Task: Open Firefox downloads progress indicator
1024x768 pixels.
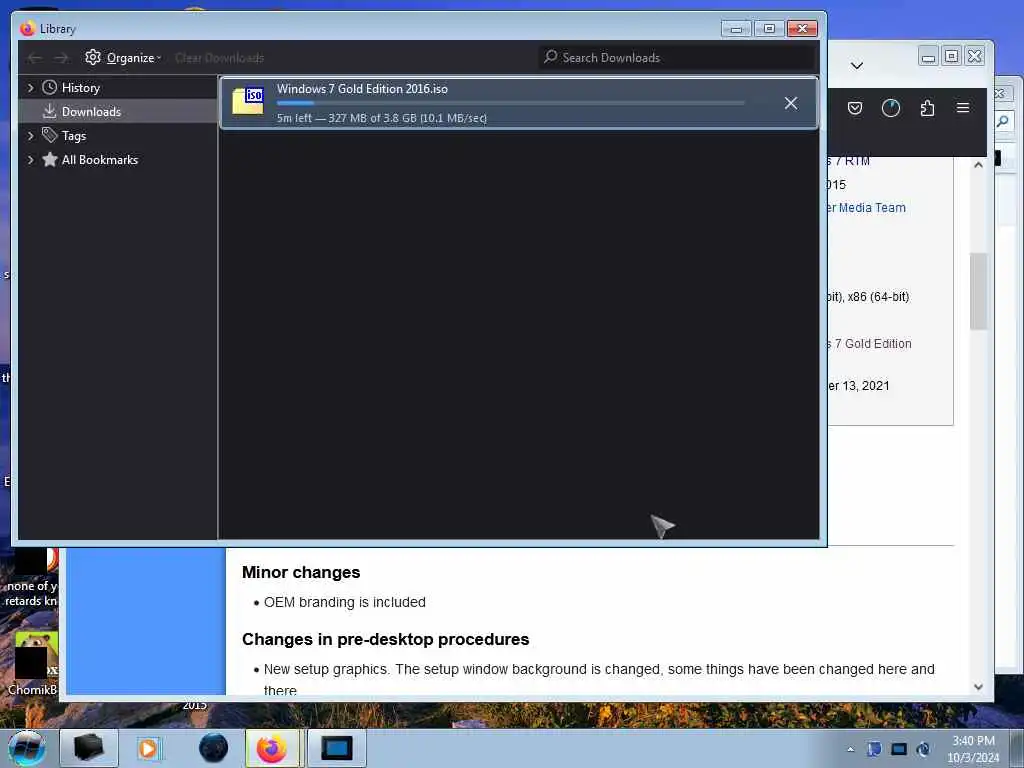Action: 891,108
